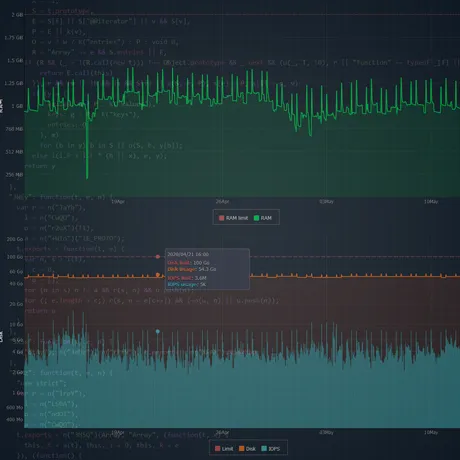Screen dimensions: 460x460
Task: Click the 2 GB label on RAM axis
Action: click(x=17, y=15)
